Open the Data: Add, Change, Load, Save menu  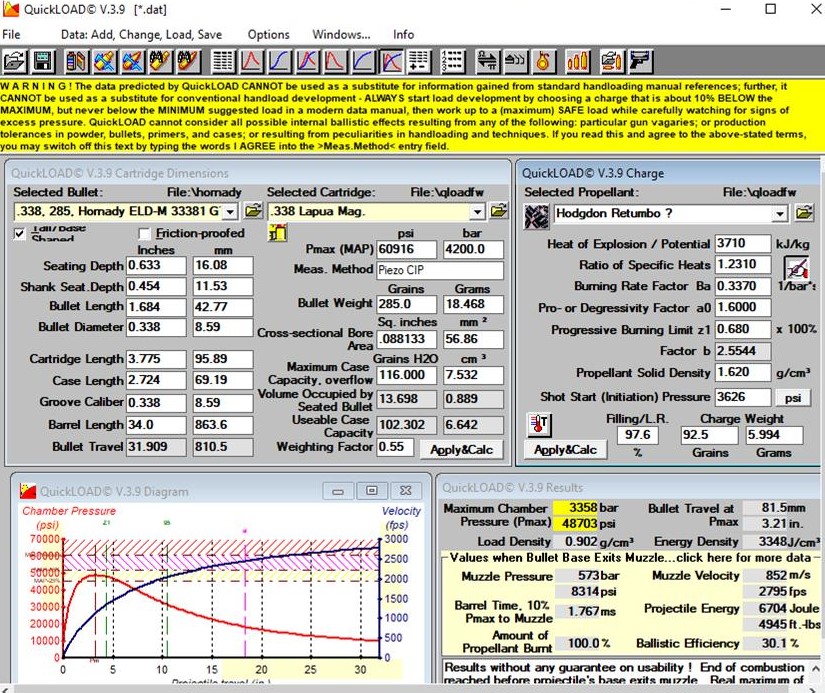[141, 34]
